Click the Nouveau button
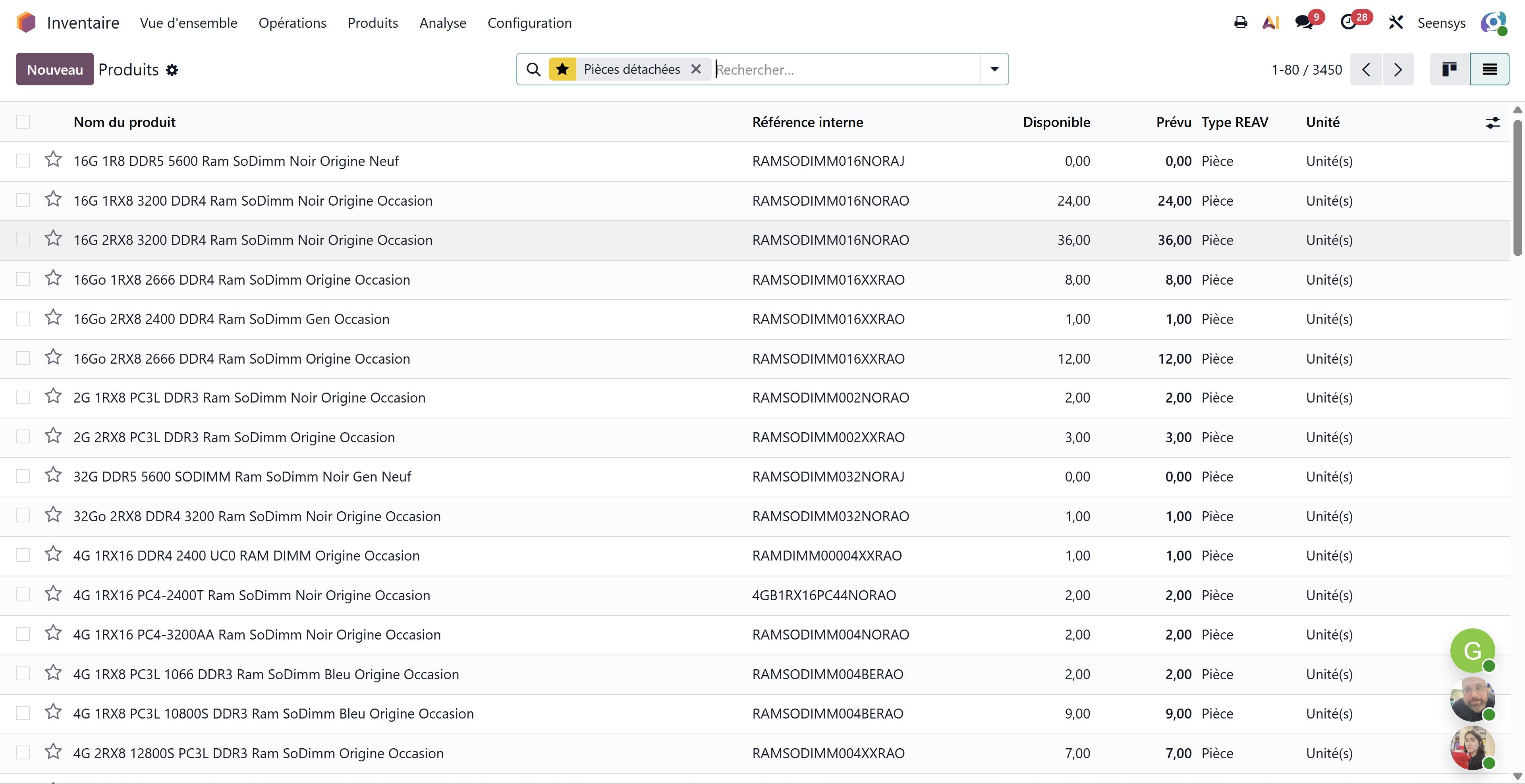 point(54,69)
